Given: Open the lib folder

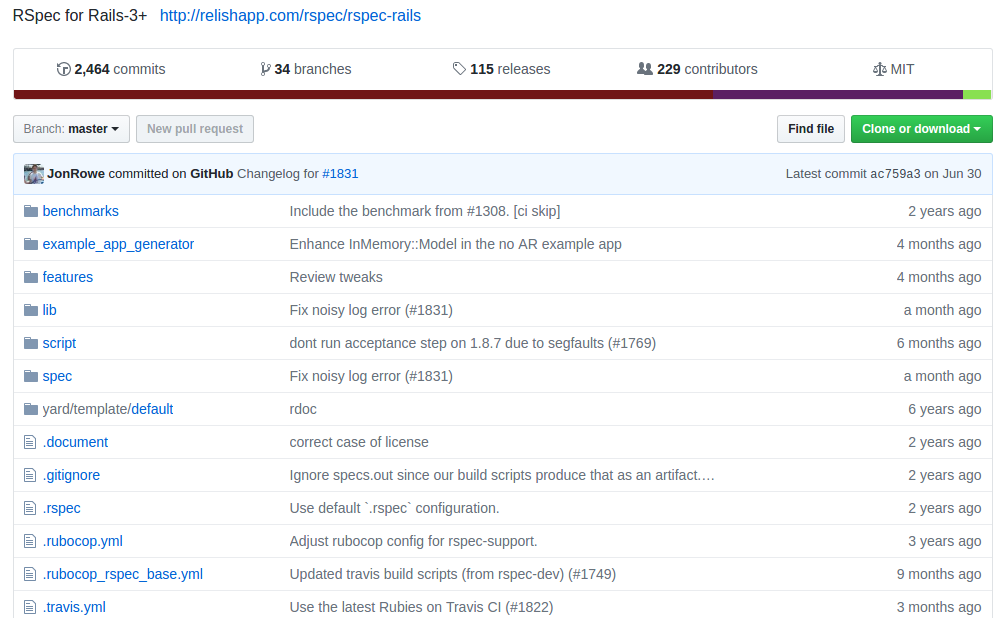Looking at the screenshot, I should 49,310.
